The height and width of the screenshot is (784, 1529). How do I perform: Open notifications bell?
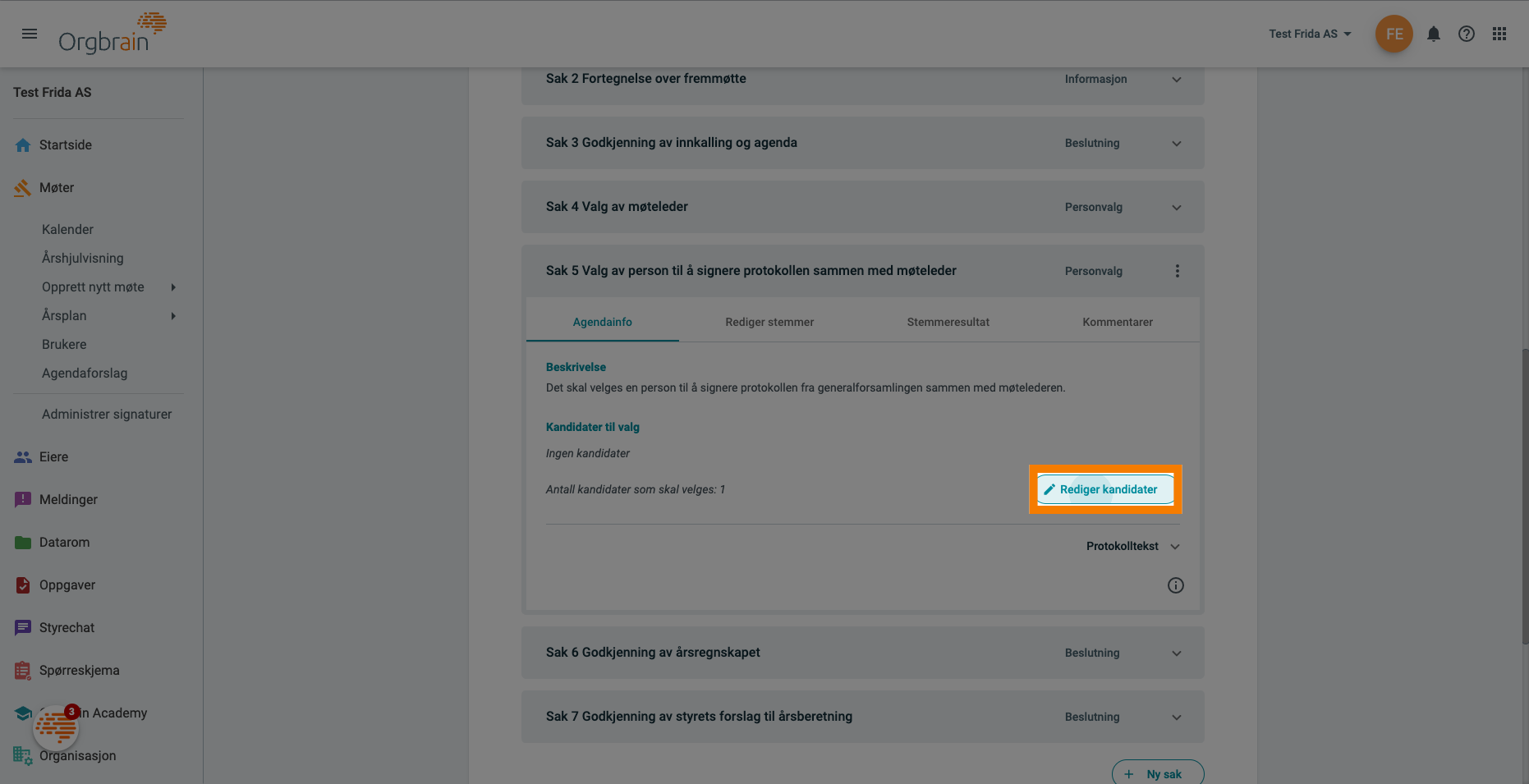coord(1433,34)
